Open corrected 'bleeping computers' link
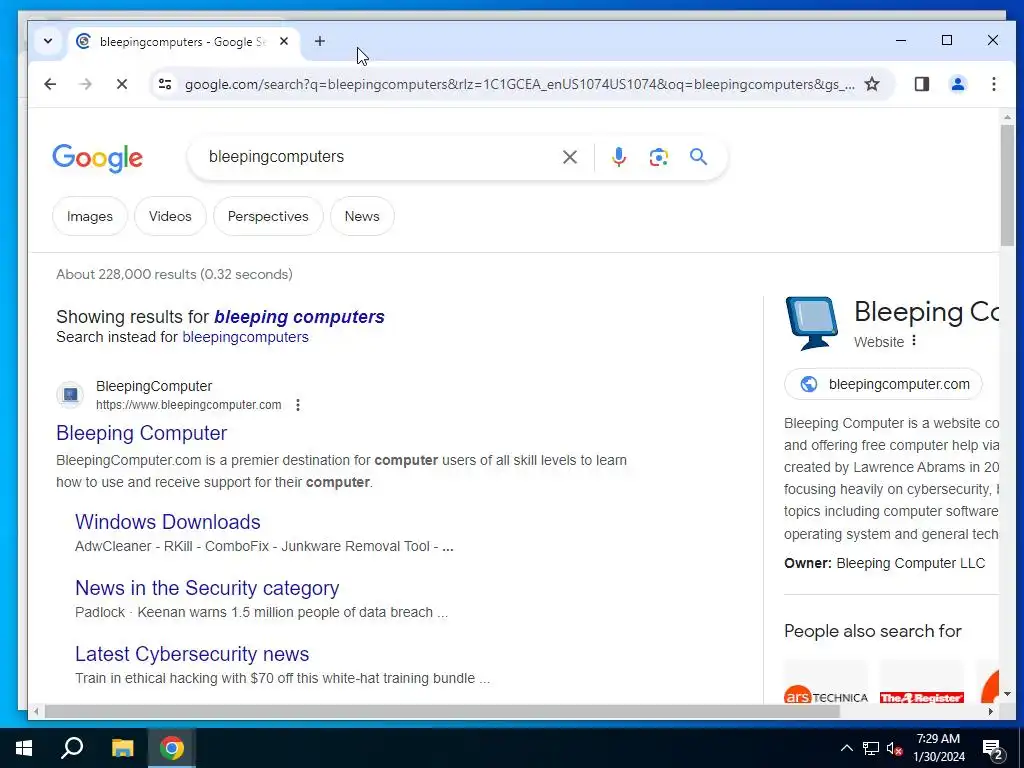 (299, 317)
